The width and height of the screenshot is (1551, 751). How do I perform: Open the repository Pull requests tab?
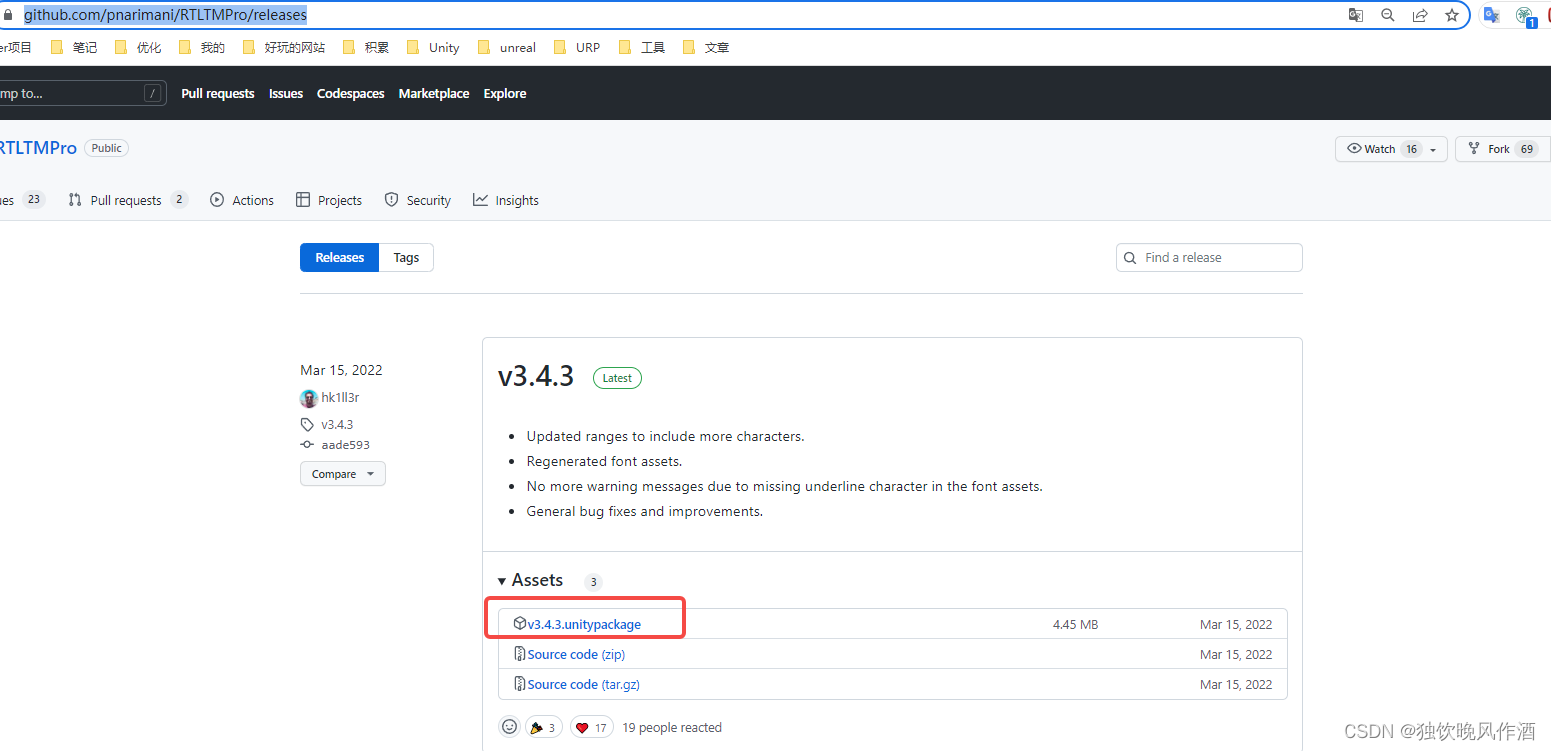[128, 200]
